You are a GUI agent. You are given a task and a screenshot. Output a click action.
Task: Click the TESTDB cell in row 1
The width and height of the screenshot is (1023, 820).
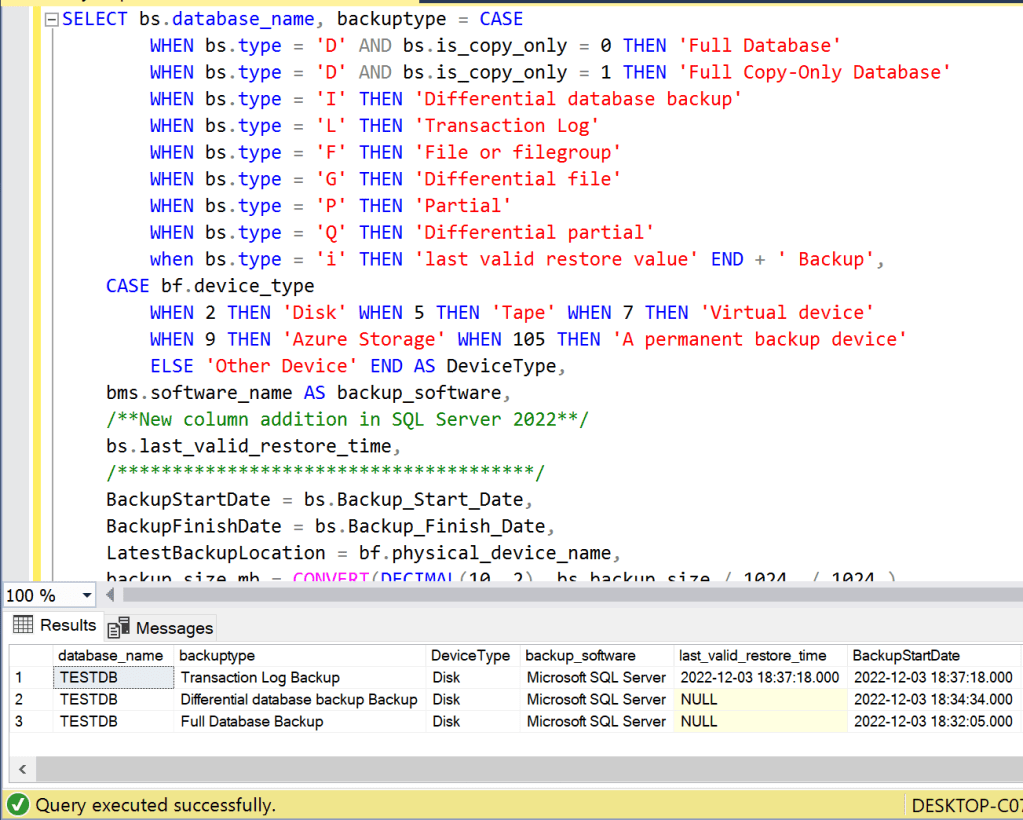coord(88,678)
